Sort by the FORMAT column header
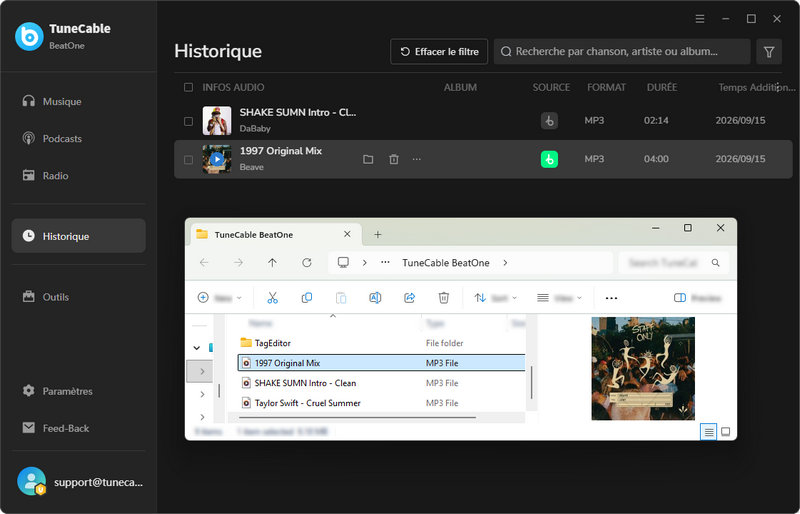Image resolution: width=800 pixels, height=514 pixels. (606, 87)
